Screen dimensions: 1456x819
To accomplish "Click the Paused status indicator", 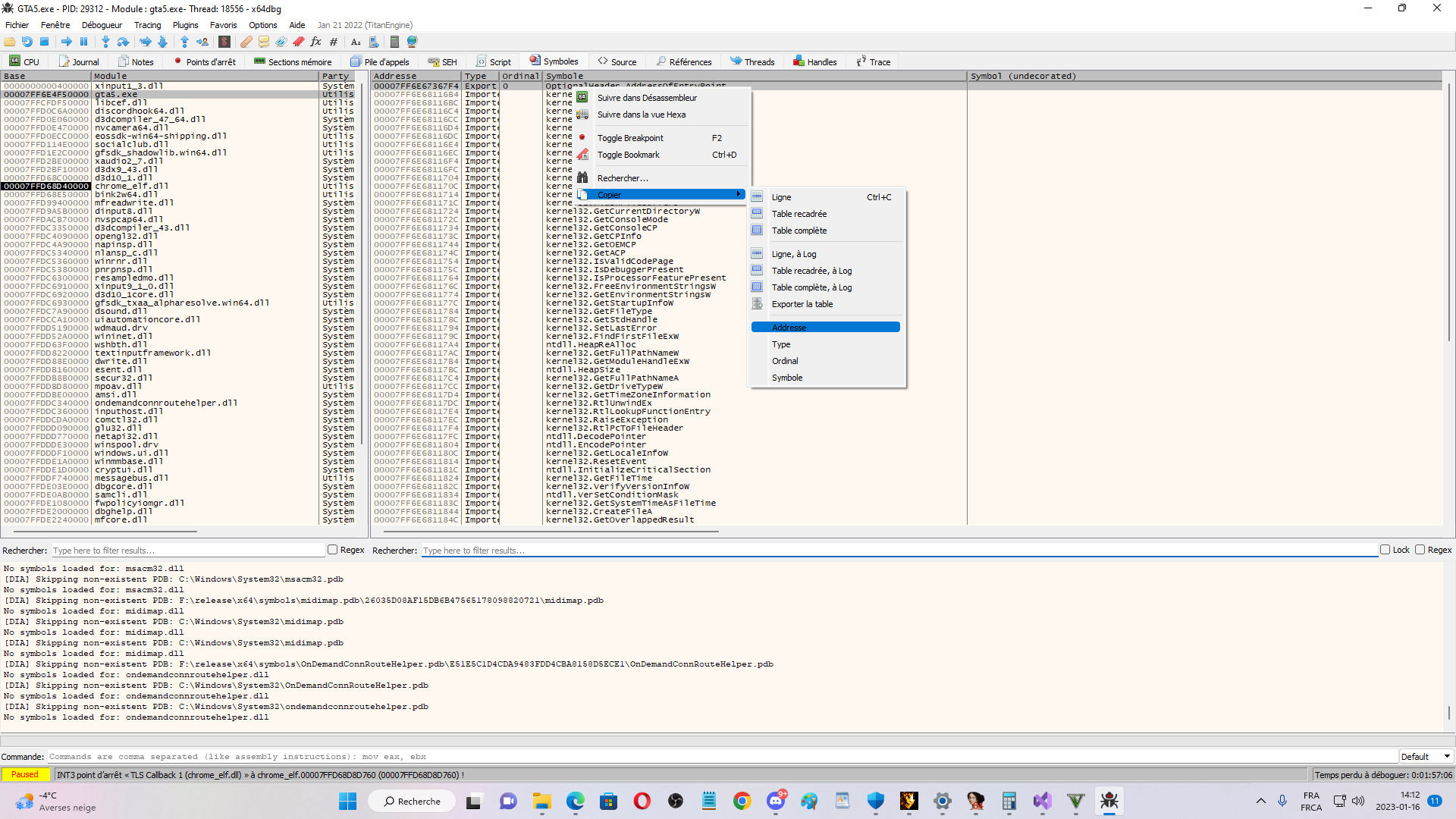I will point(25,774).
